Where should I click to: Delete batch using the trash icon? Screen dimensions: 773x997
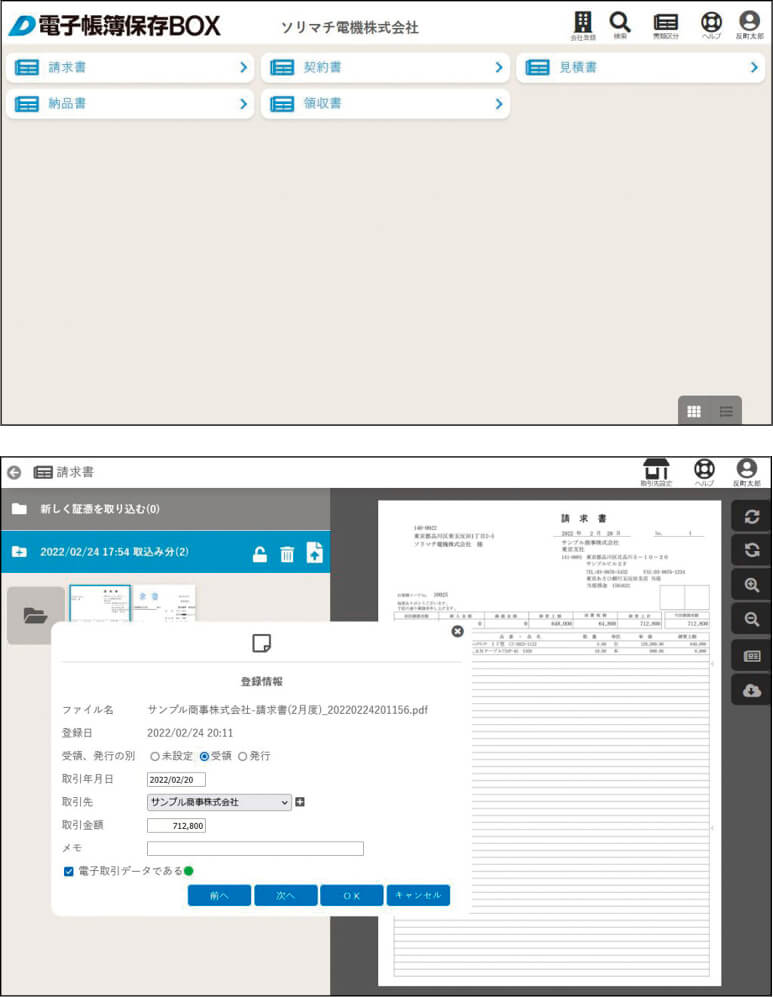tap(287, 554)
